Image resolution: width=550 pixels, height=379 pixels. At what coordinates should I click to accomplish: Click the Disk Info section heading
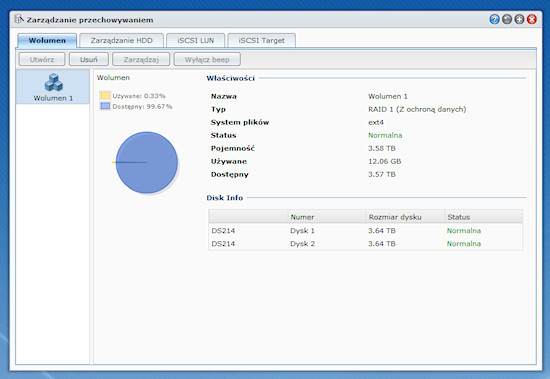point(224,198)
